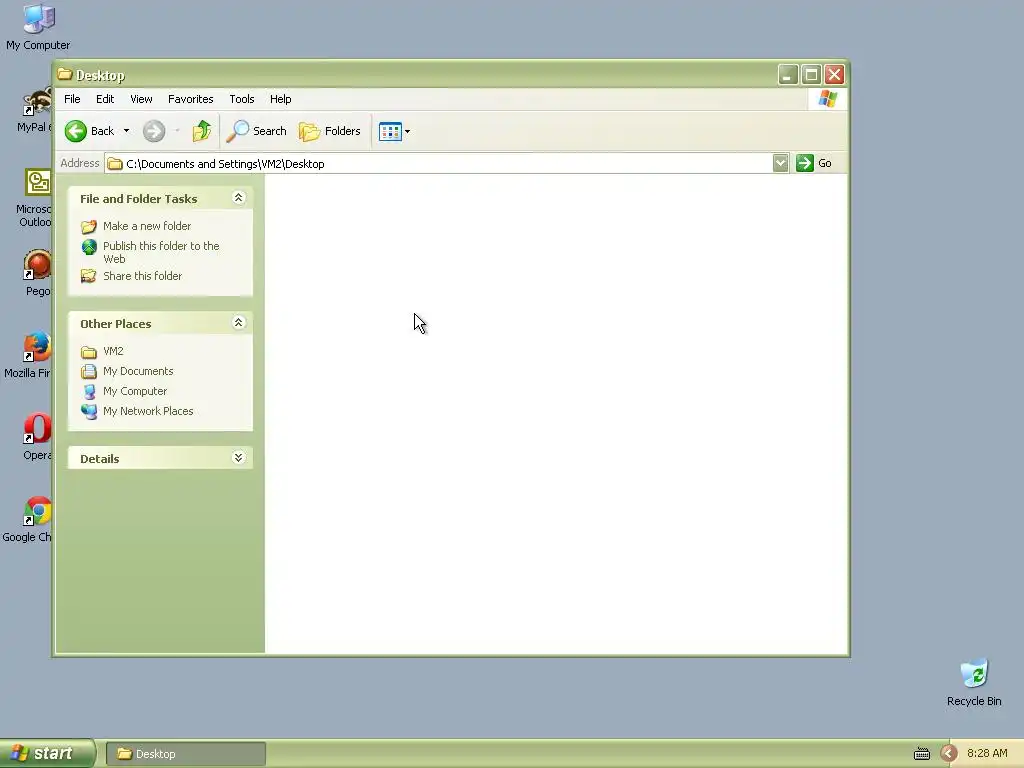
Task: Maximize the Desktop window
Action: [x=811, y=74]
